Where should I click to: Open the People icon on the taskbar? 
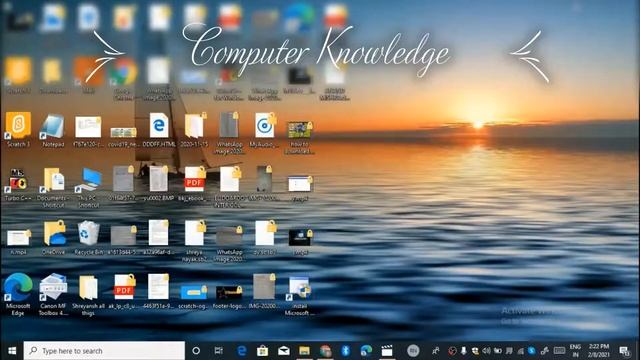436,351
